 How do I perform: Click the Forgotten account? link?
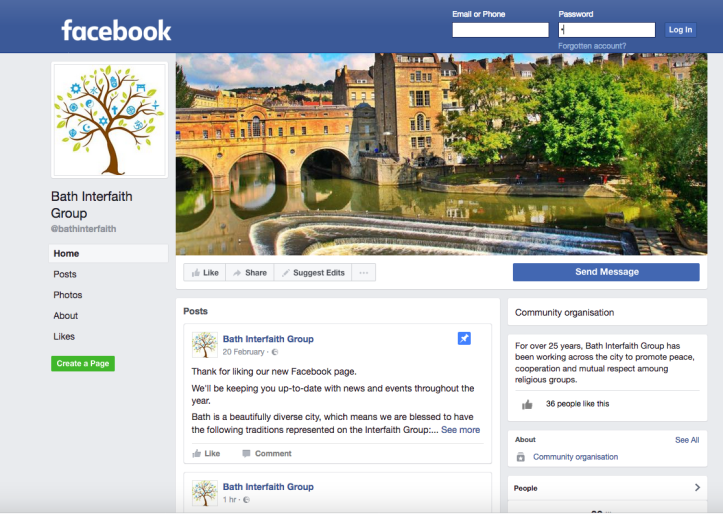point(592,46)
